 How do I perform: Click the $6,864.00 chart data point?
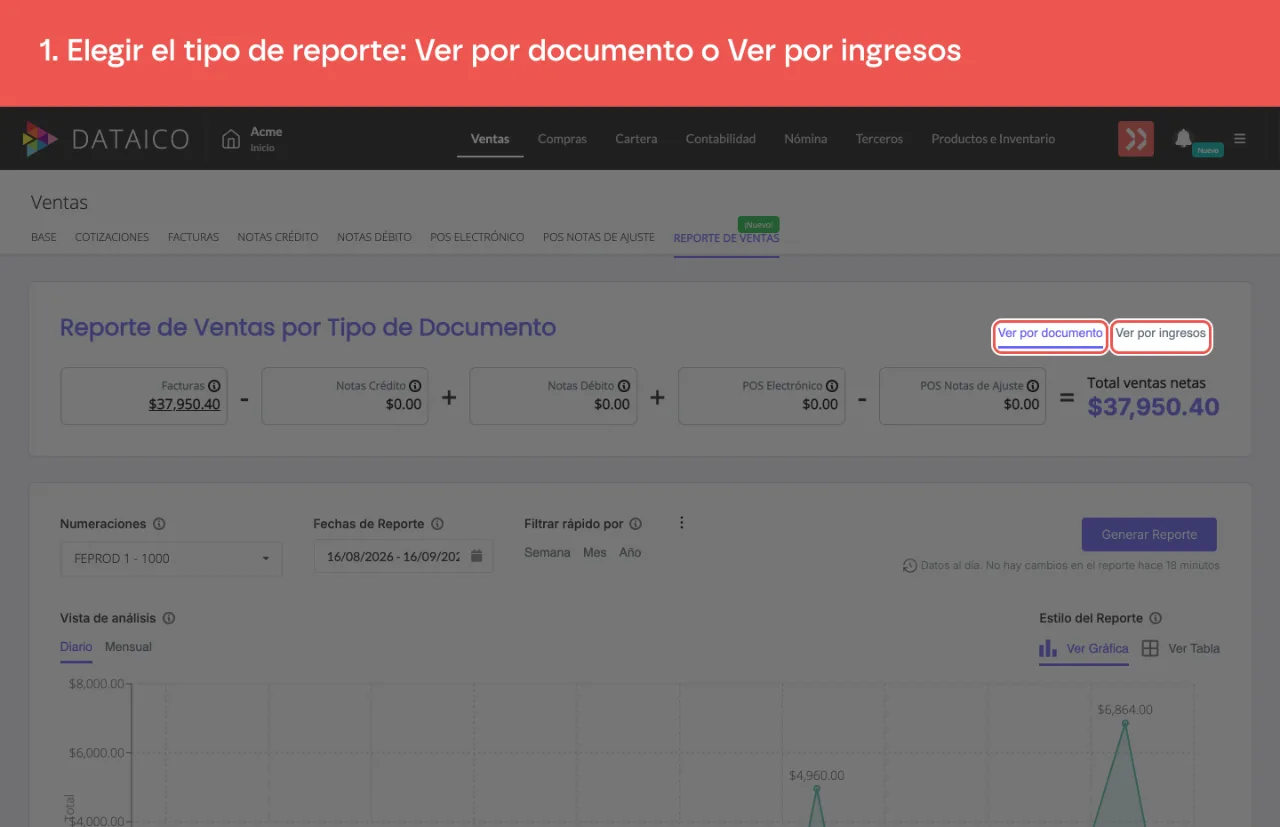(1125, 723)
